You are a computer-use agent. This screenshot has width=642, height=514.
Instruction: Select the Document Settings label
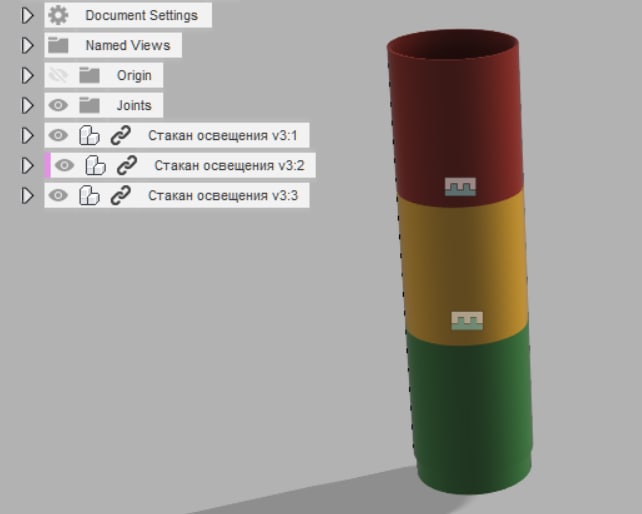[x=142, y=16]
